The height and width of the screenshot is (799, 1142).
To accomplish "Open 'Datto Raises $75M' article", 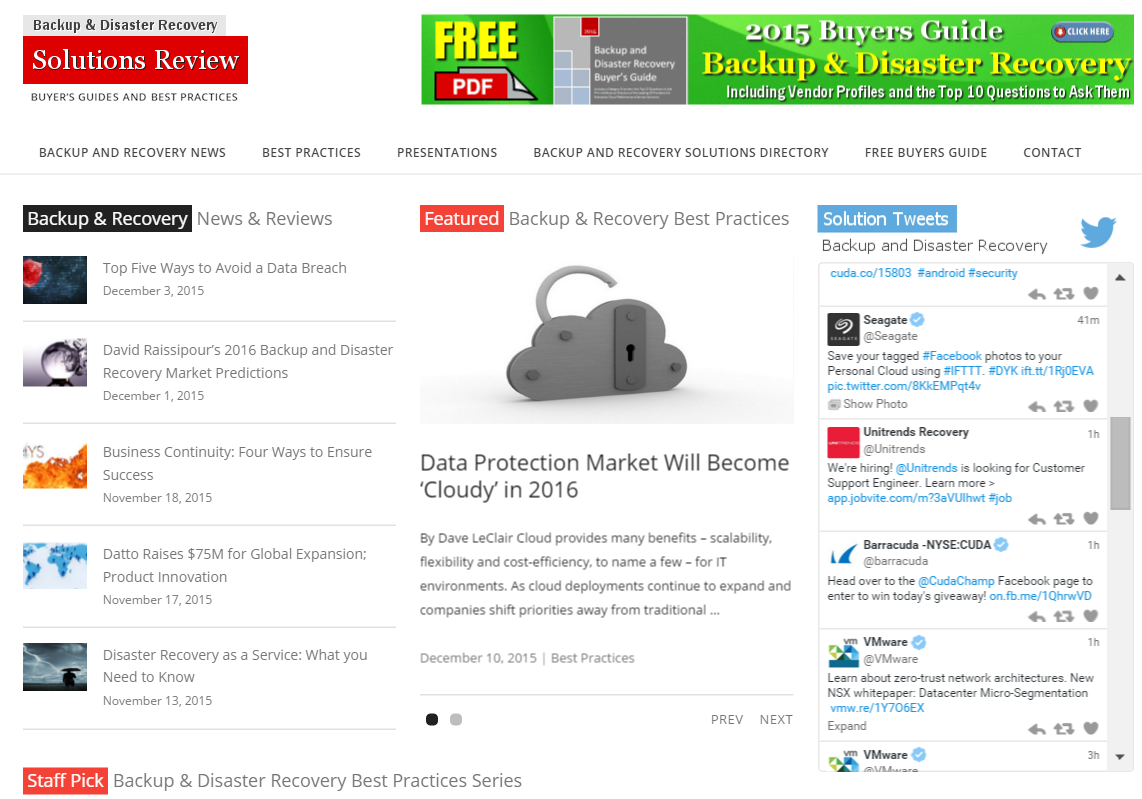I will (235, 565).
